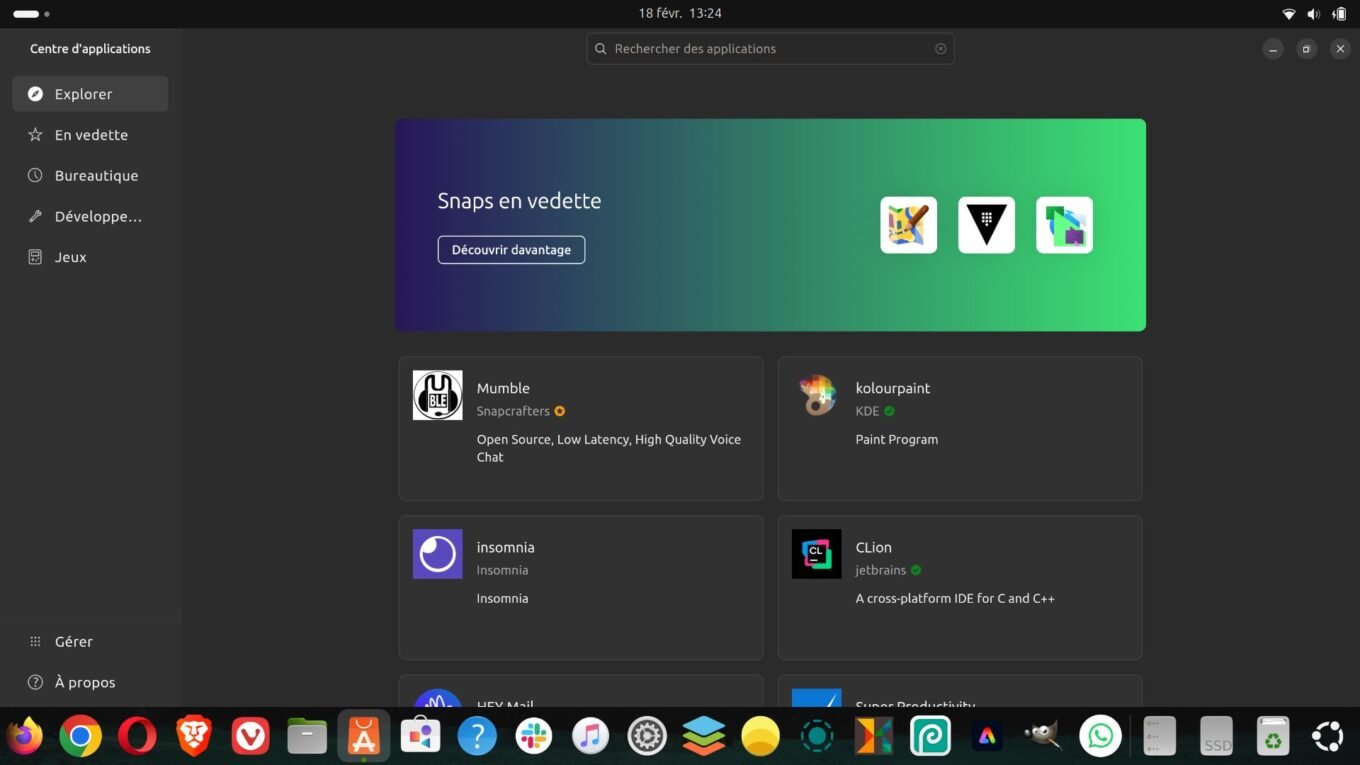Open the Trash recycle dock icon
The height and width of the screenshot is (765, 1360).
tap(1273, 737)
